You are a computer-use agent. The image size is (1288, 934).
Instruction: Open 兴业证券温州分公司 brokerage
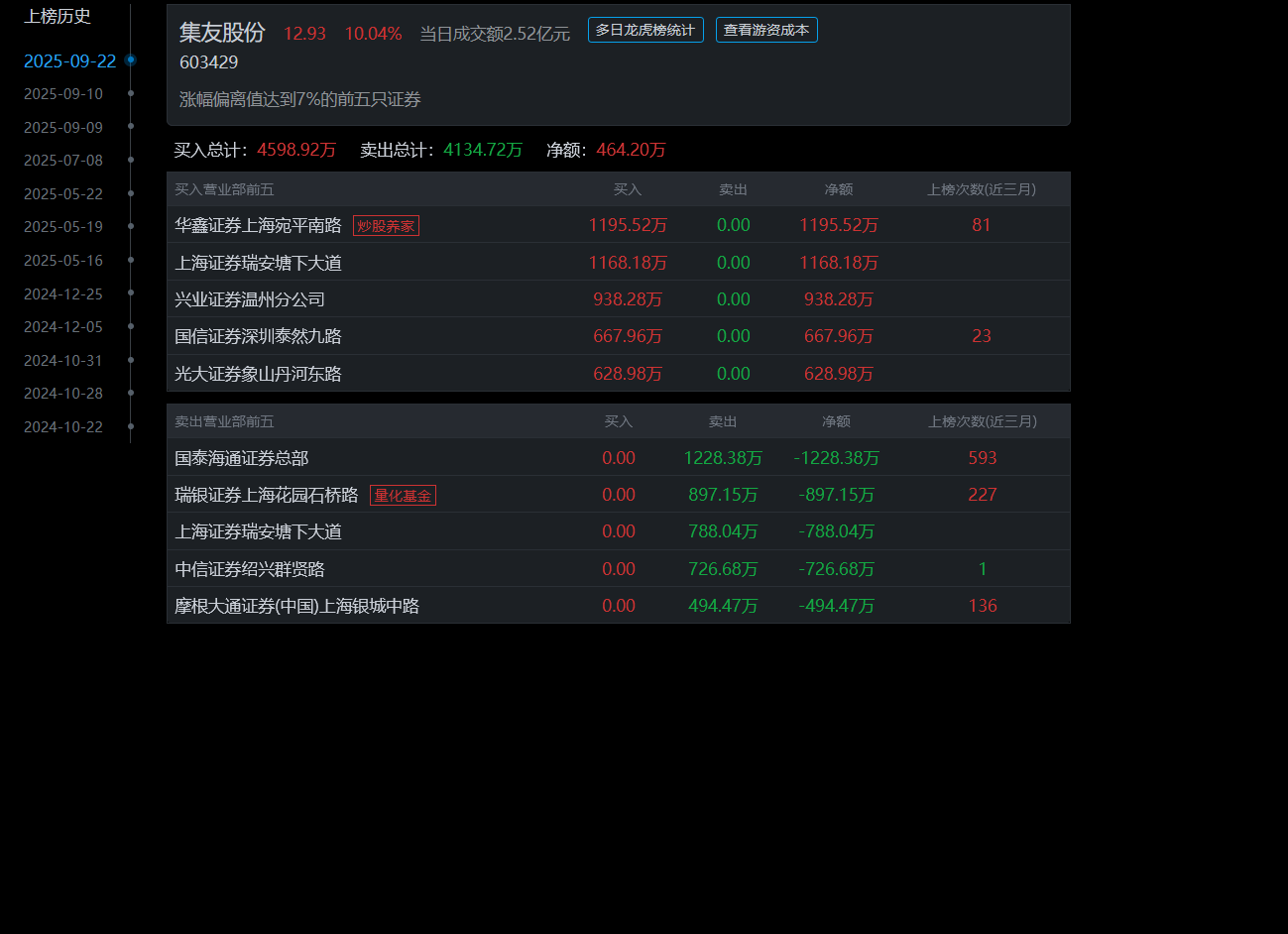(x=250, y=299)
